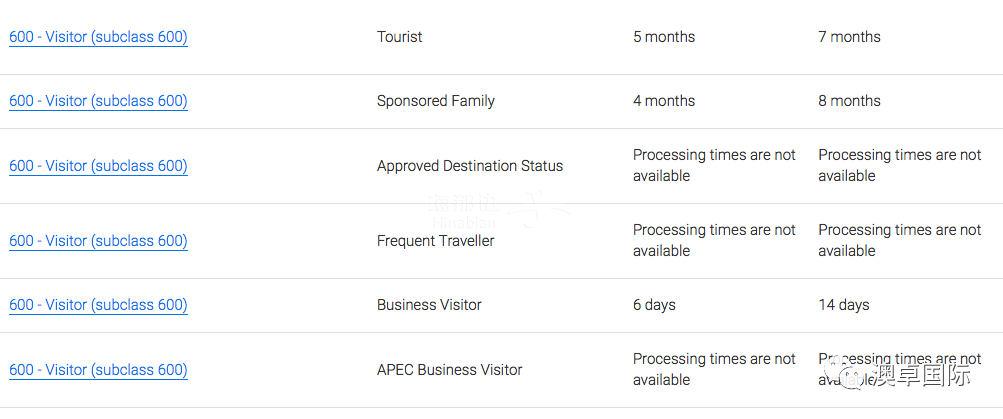The width and height of the screenshot is (1003, 419).
Task: Select the 4 months cell
Action: tap(663, 101)
